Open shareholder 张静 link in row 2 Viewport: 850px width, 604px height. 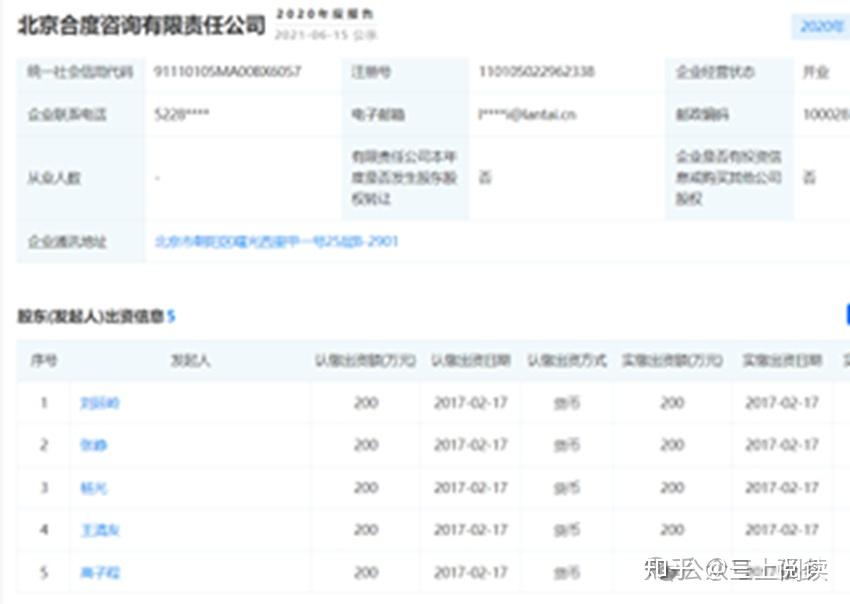94,445
